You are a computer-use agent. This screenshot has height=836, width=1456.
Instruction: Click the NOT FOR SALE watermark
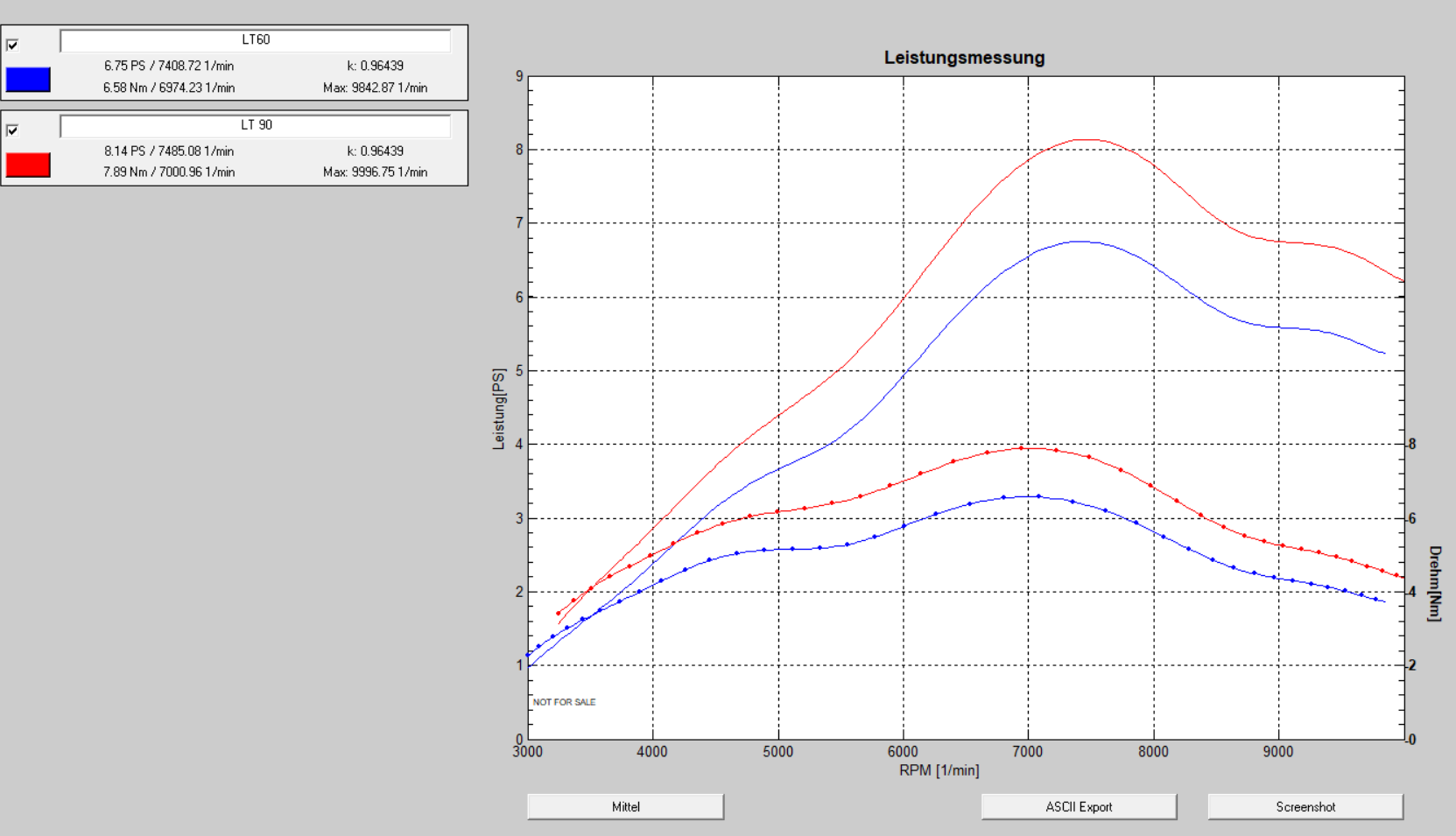point(564,702)
